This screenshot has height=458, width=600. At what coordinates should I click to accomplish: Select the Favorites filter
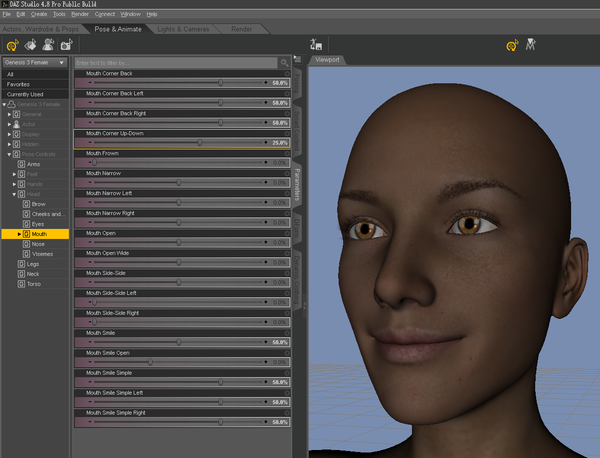coord(18,84)
